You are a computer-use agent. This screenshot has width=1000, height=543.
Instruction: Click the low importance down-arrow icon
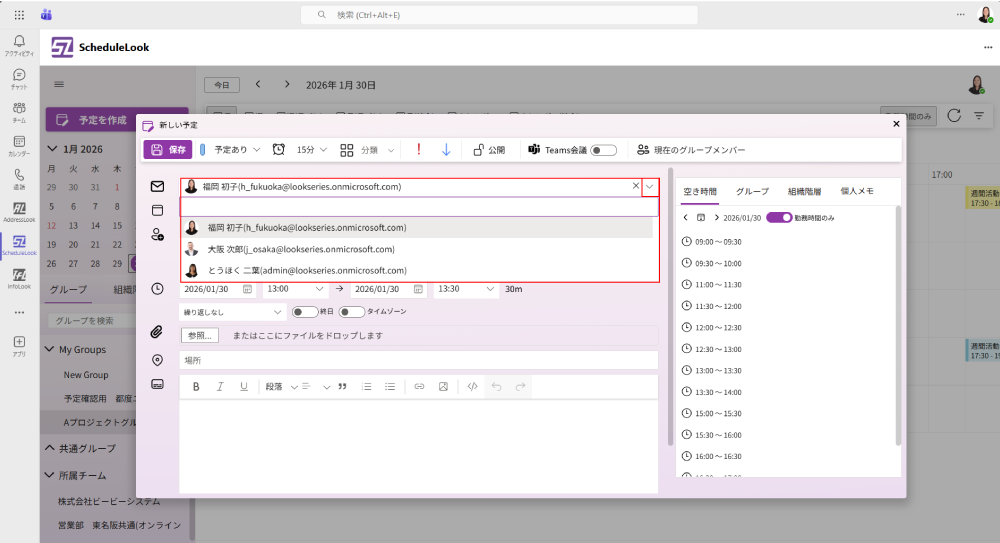[446, 150]
